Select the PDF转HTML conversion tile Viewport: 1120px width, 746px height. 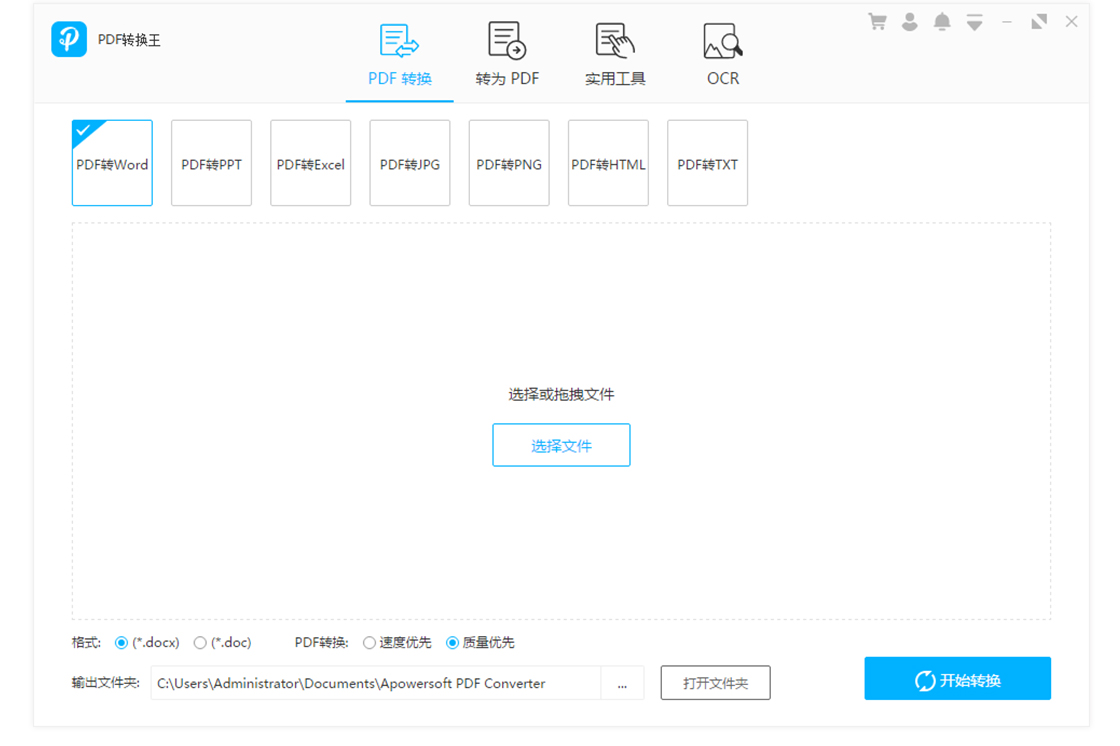click(x=609, y=163)
